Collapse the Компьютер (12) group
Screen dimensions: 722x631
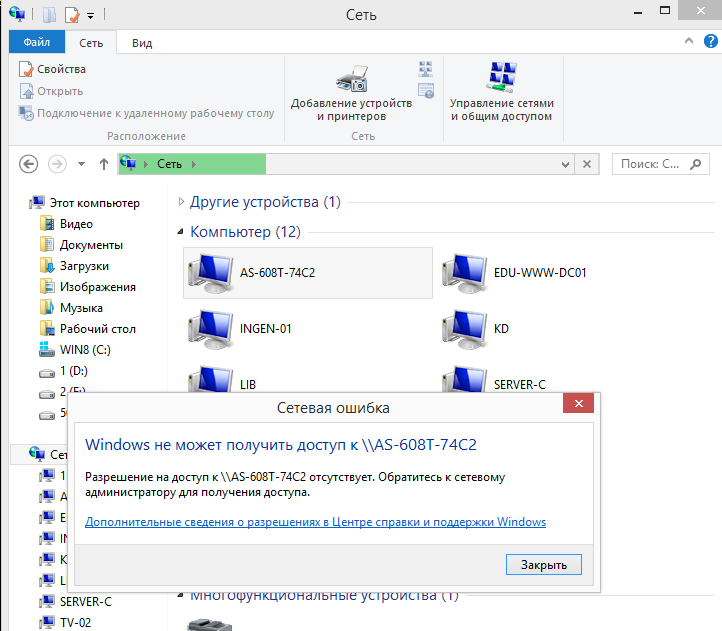tap(180, 232)
